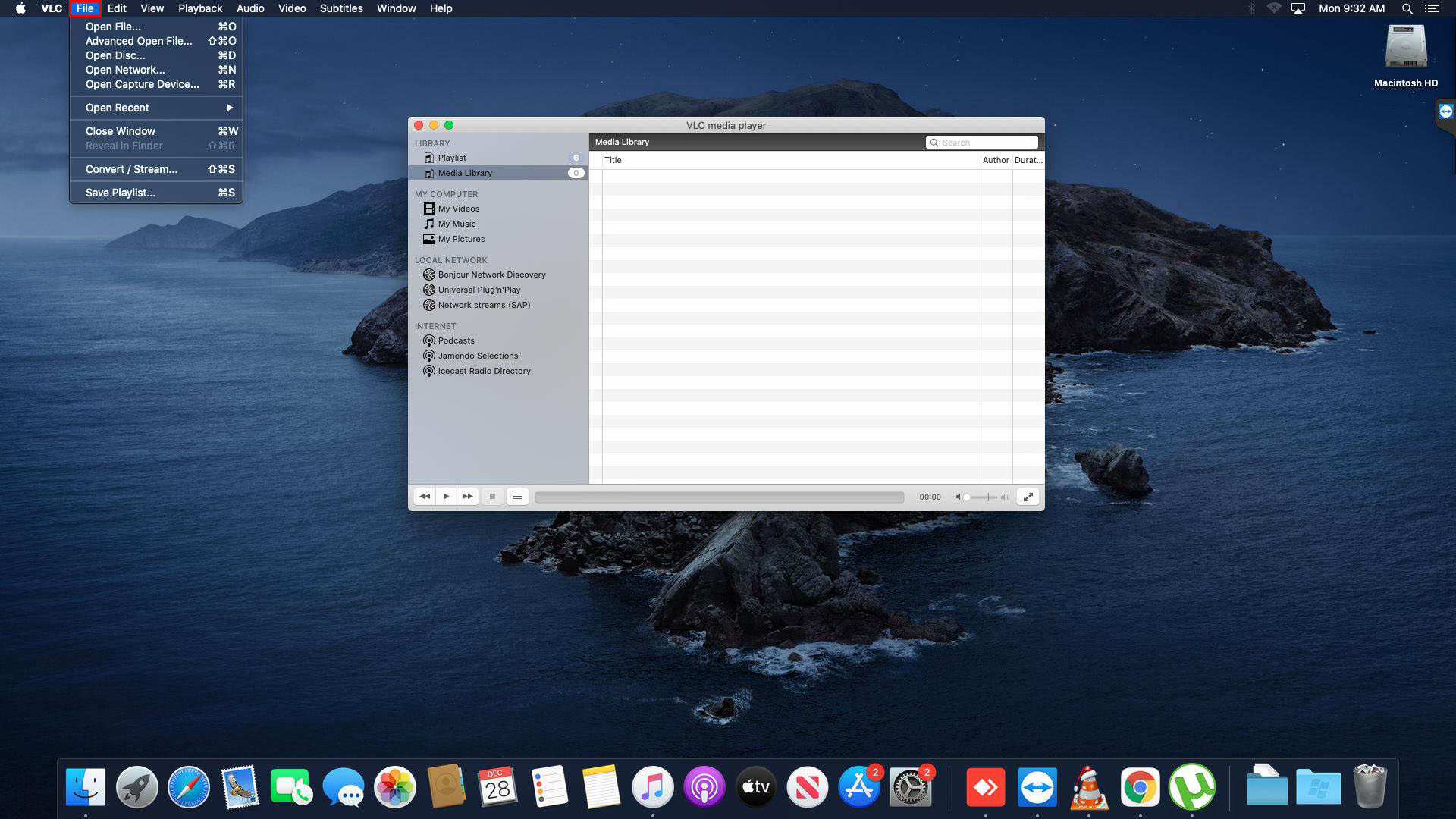Open Google Chrome from the dock
1456x819 pixels.
click(x=1140, y=788)
